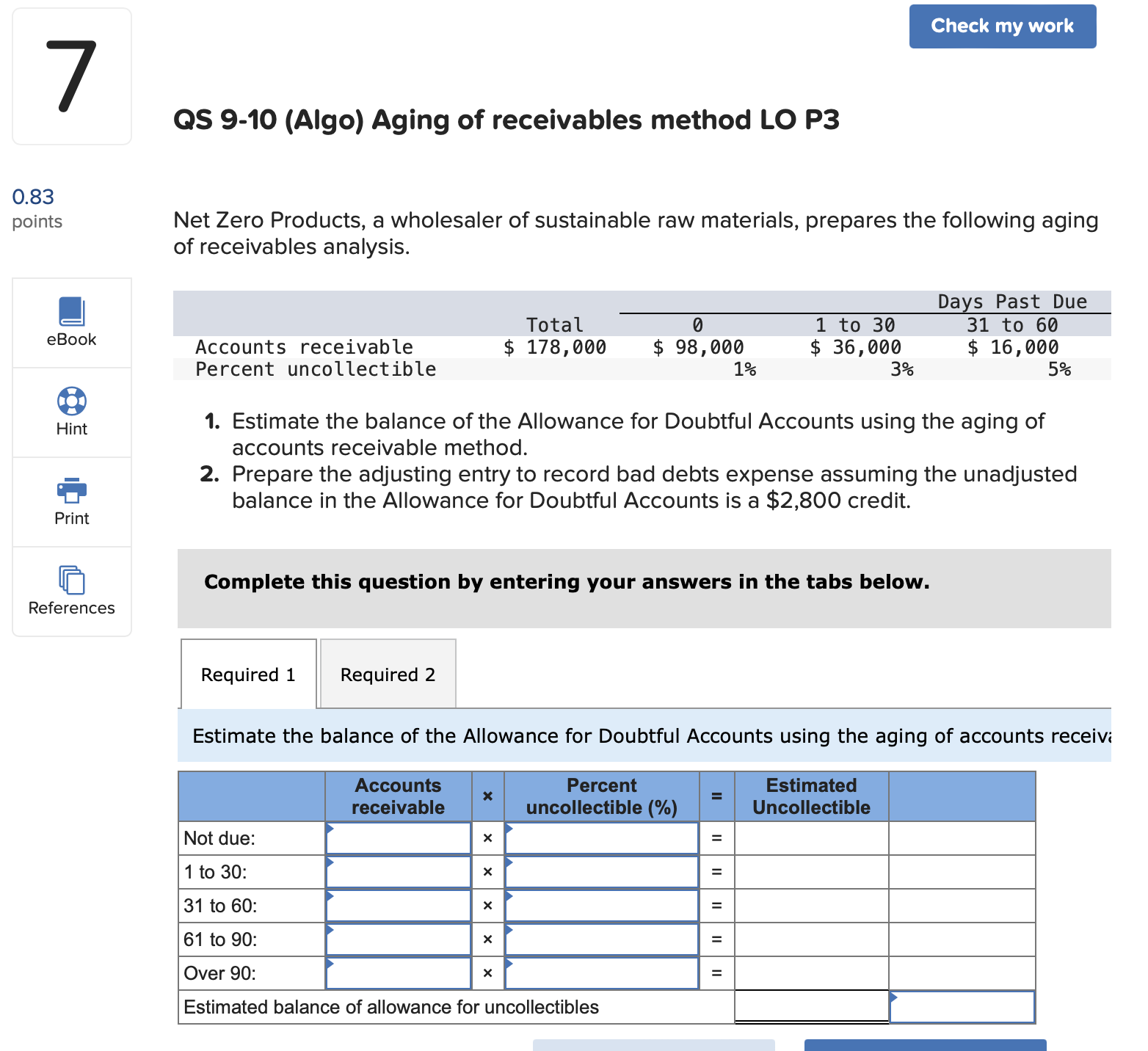Click the 61 to 90 Accounts receivable field
The width and height of the screenshot is (1148, 1051).
click(x=400, y=939)
